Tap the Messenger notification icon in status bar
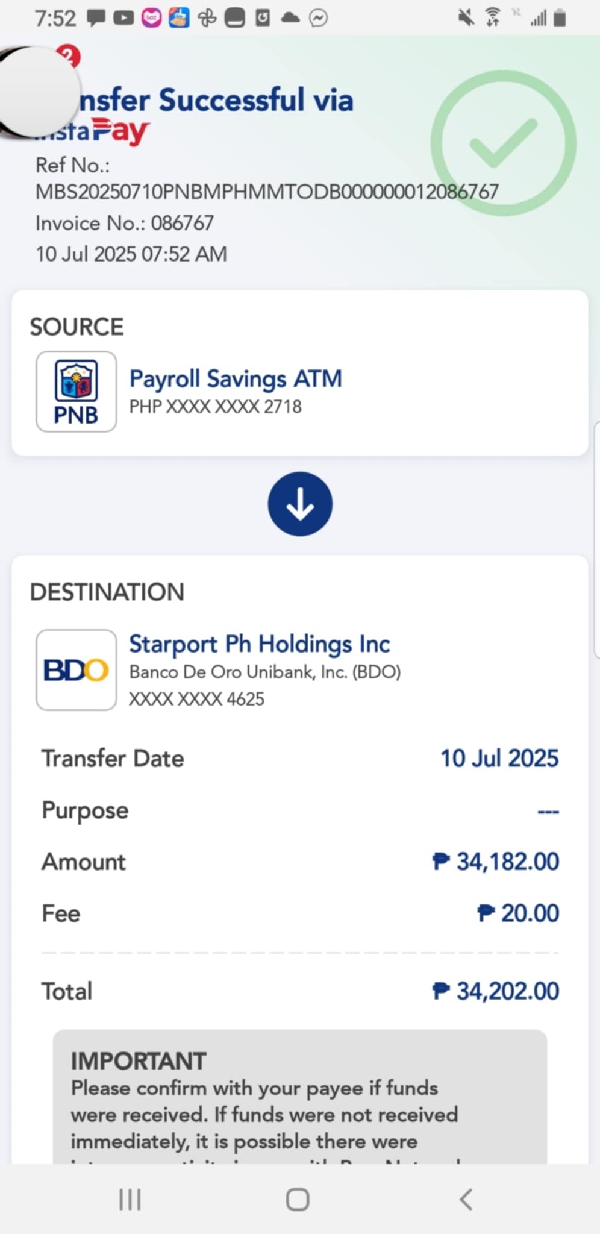600x1234 pixels. pyautogui.click(x=319, y=18)
